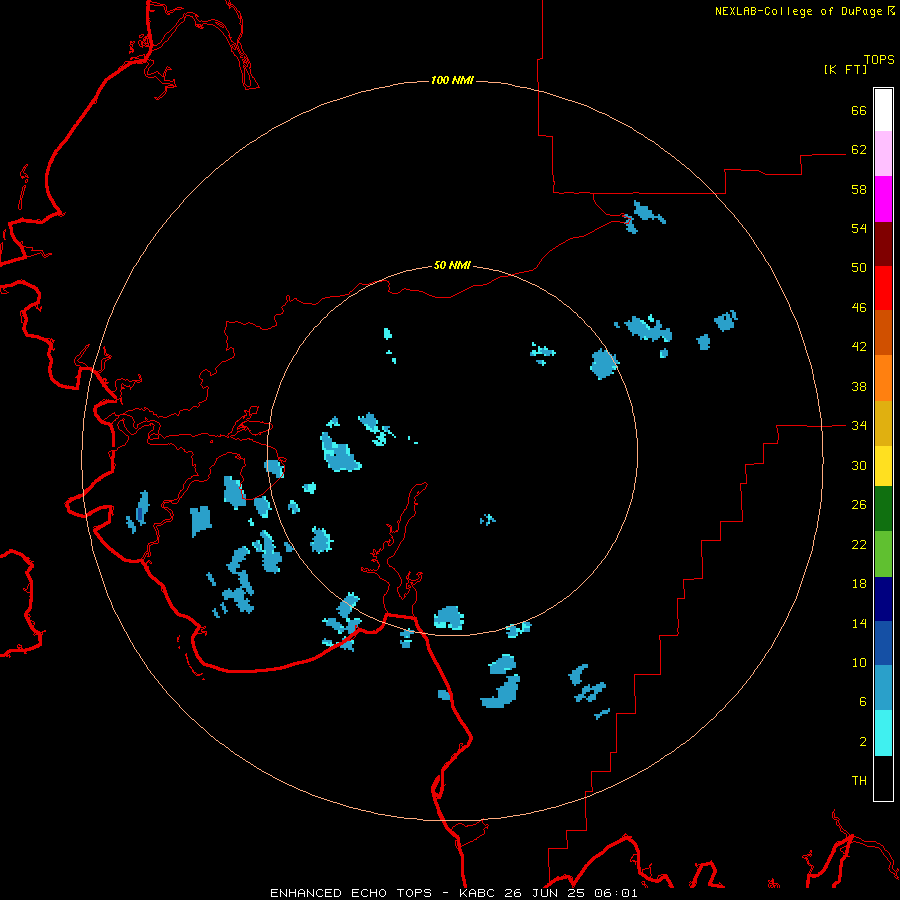Click the 100 NMI range ring label
This screenshot has width=900, height=900.
452,80
